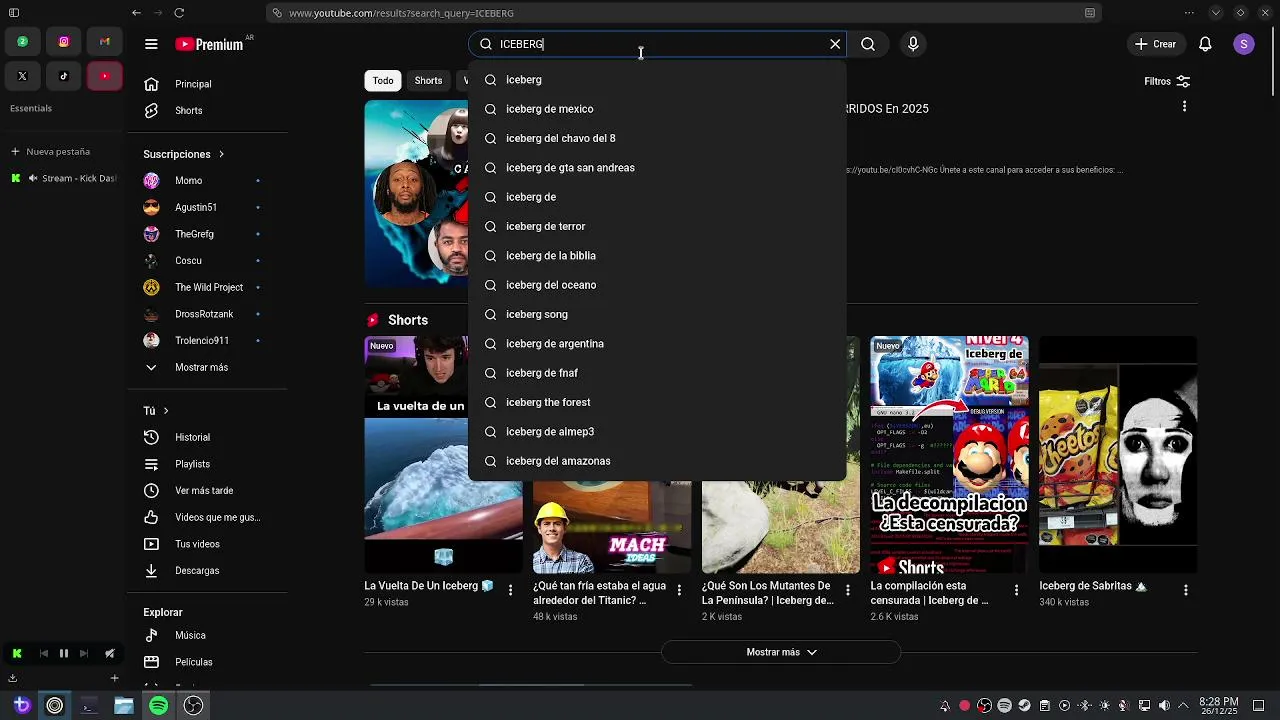Open options menu for the Titanic short
The image size is (1280, 720).
[x=679, y=590]
